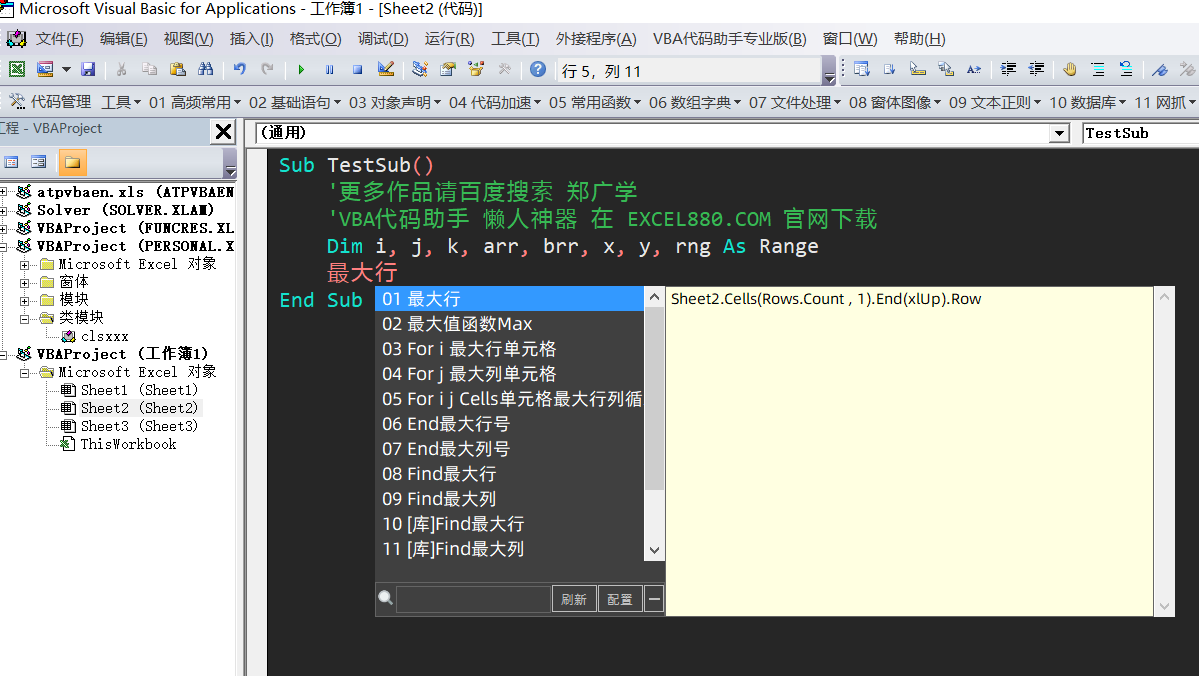
Task: Toggle Folders view with the highlighted folder icon
Action: tap(72, 162)
